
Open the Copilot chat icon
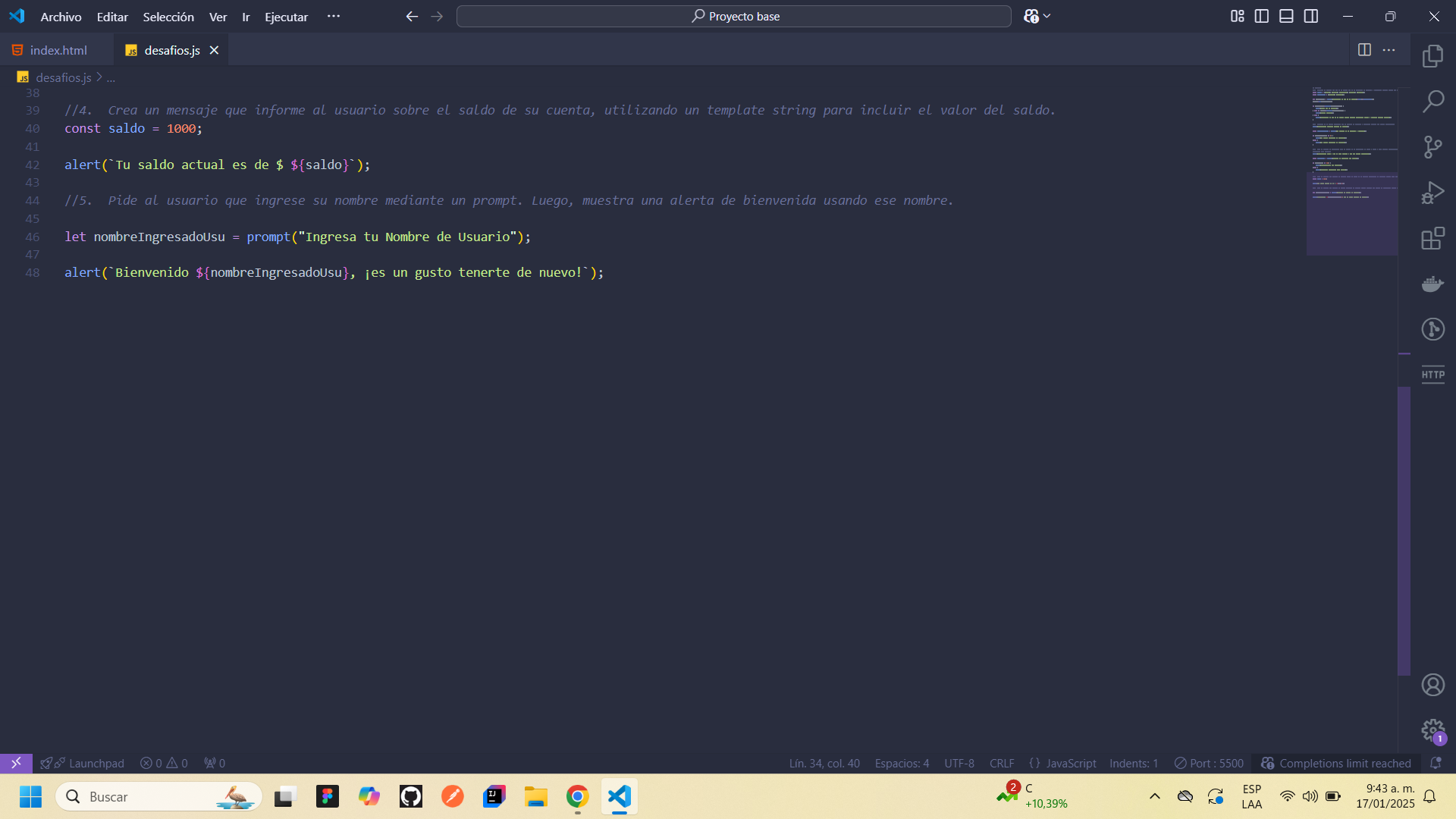1031,16
